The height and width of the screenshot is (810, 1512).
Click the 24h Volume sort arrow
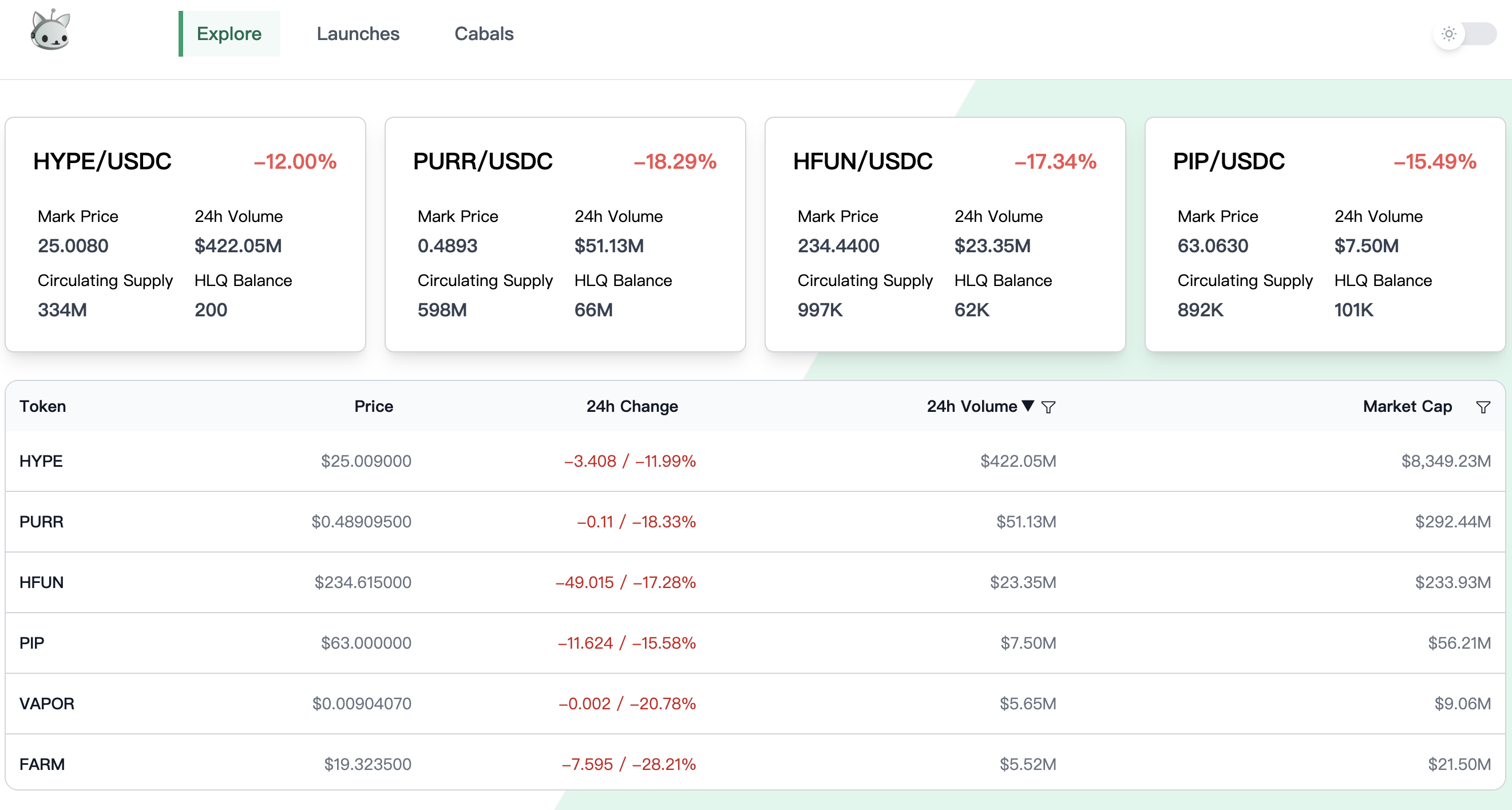point(1027,406)
